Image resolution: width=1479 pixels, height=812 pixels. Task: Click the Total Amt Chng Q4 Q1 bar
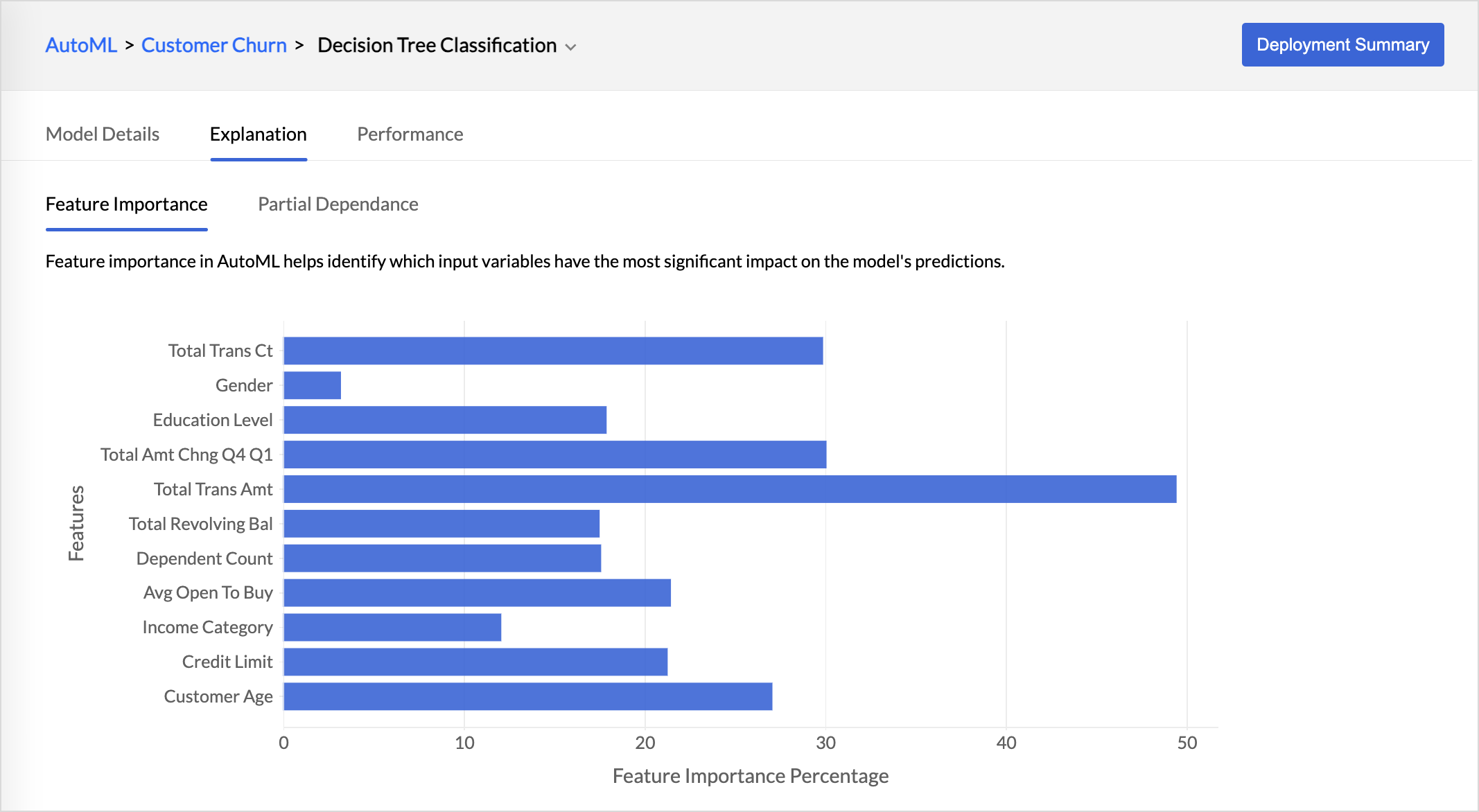[x=554, y=454]
